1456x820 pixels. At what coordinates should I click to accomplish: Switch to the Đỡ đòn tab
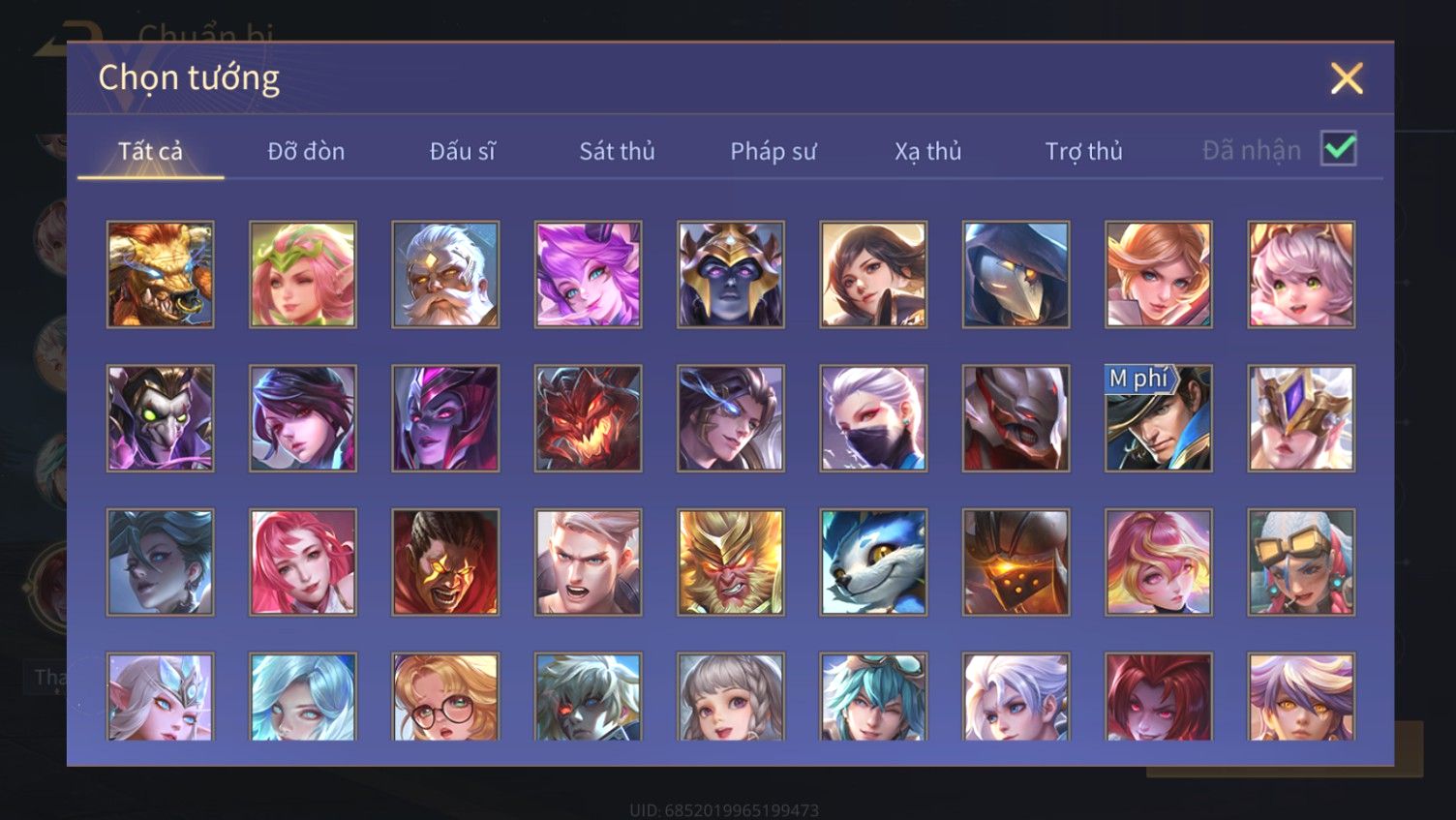(x=306, y=151)
